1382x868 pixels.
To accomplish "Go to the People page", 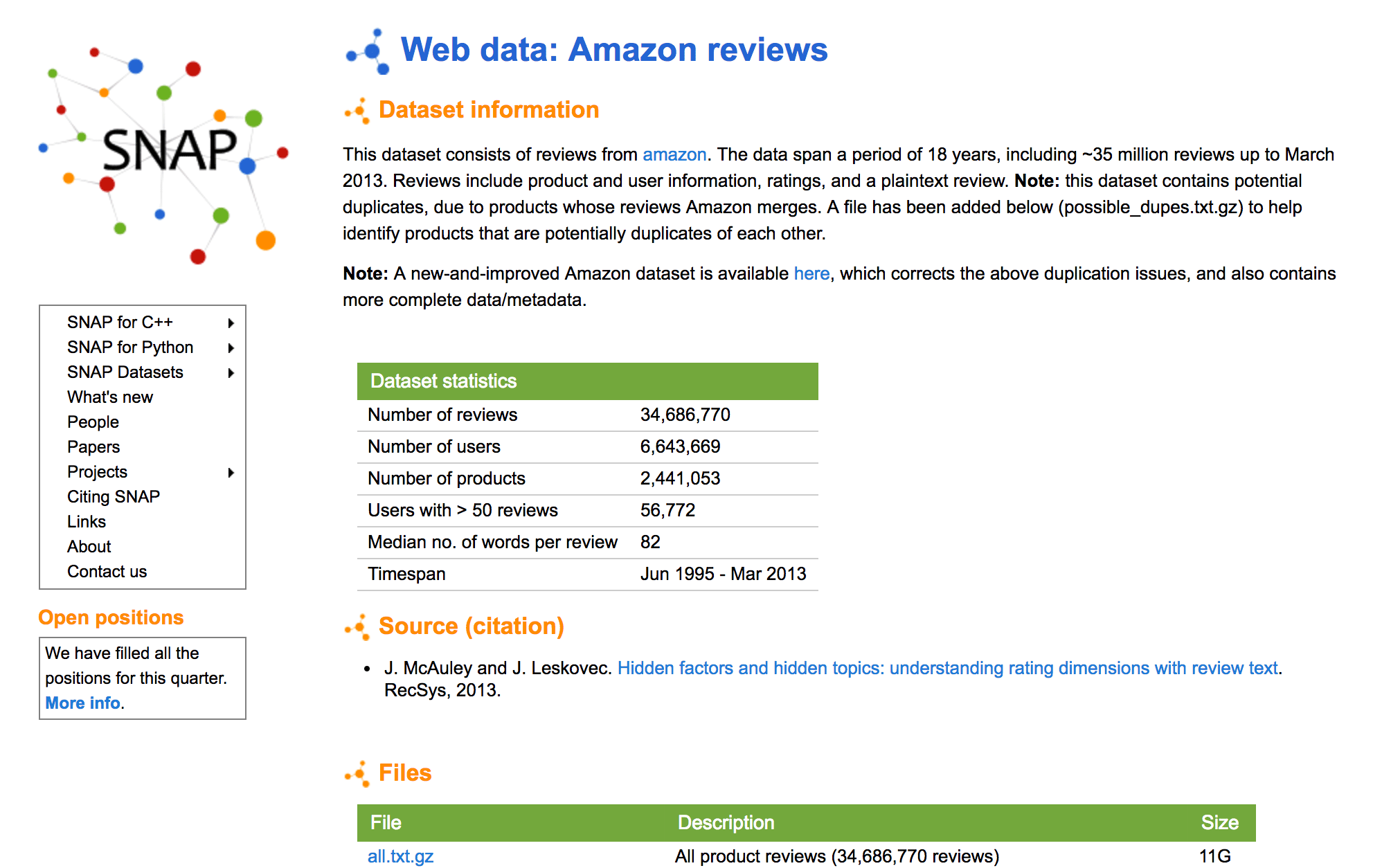I will point(93,422).
